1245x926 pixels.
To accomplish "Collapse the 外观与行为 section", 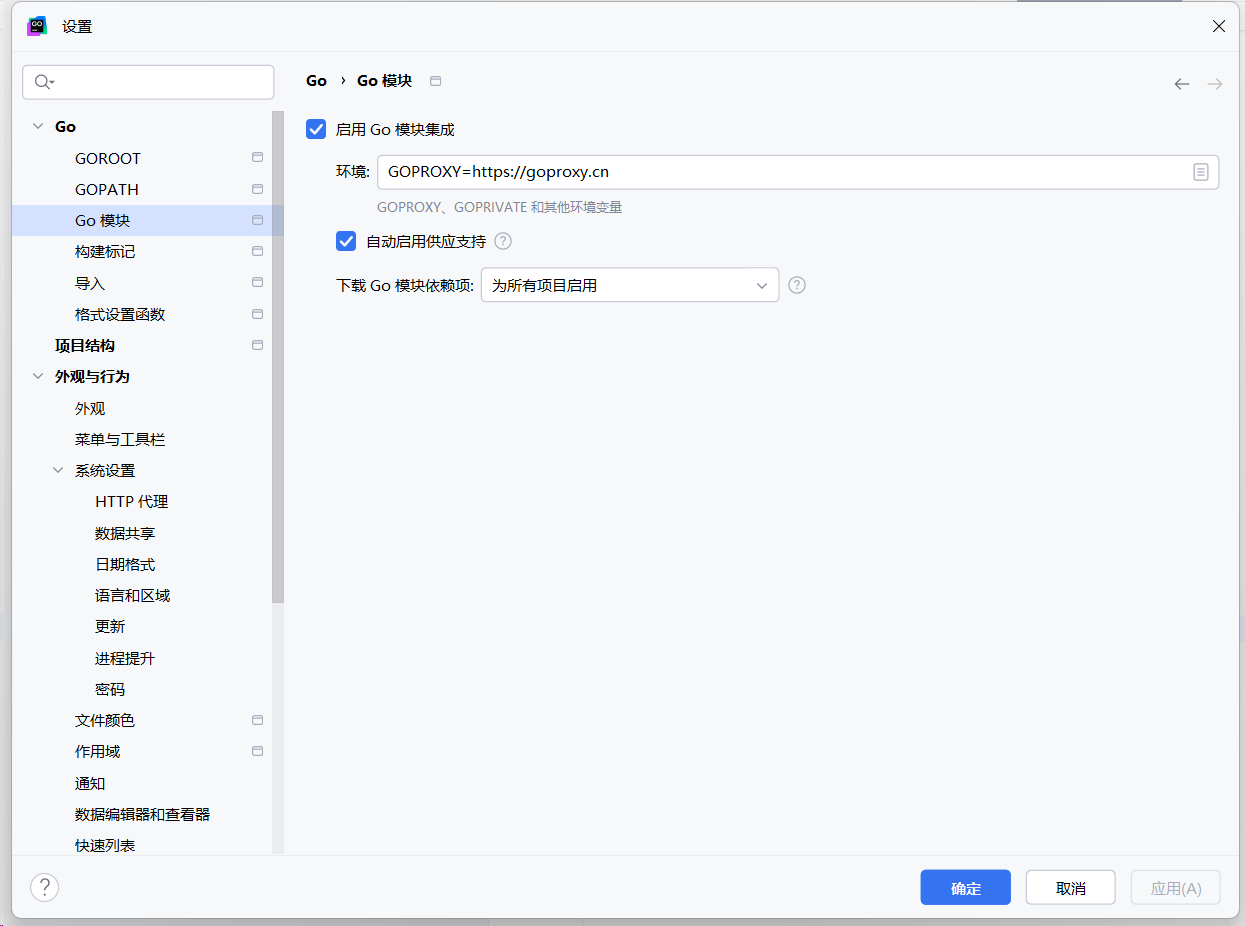I will coord(38,377).
